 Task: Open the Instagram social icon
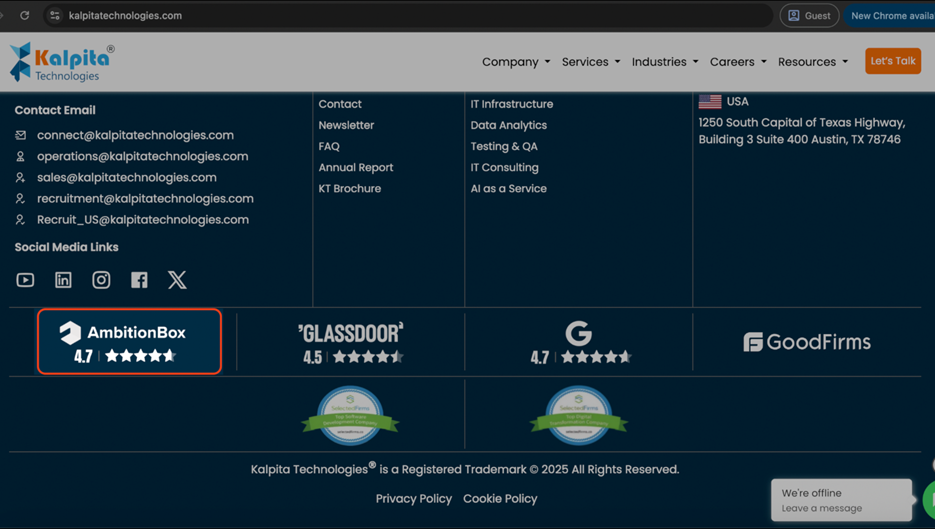point(101,280)
